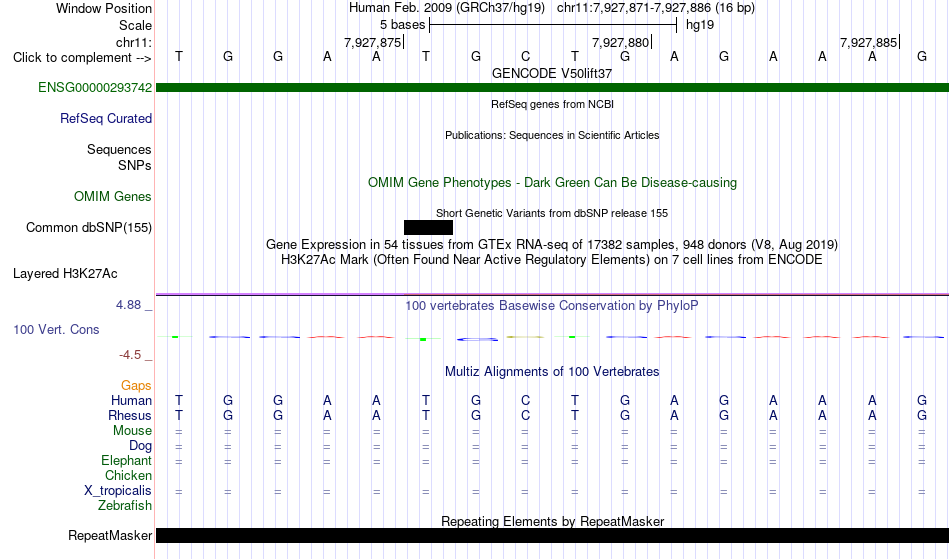The image size is (950, 559).
Task: Click the Mouse species row label
Action: point(132,431)
